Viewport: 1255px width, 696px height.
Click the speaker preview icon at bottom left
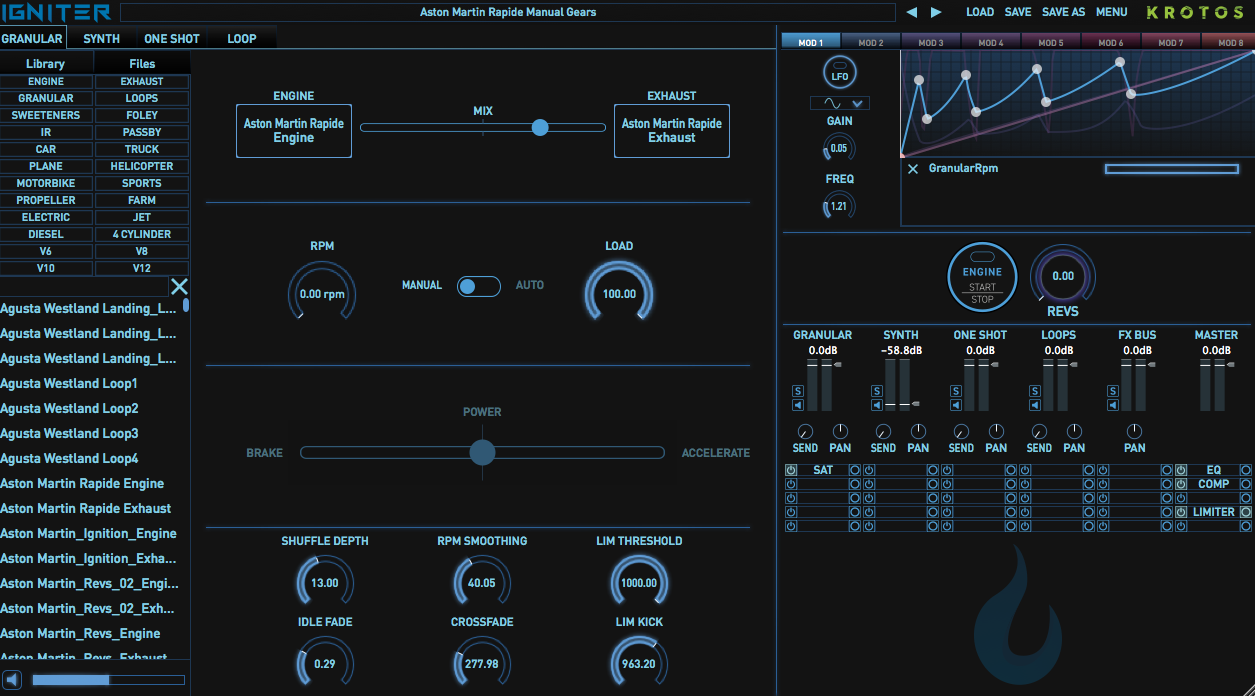12,679
